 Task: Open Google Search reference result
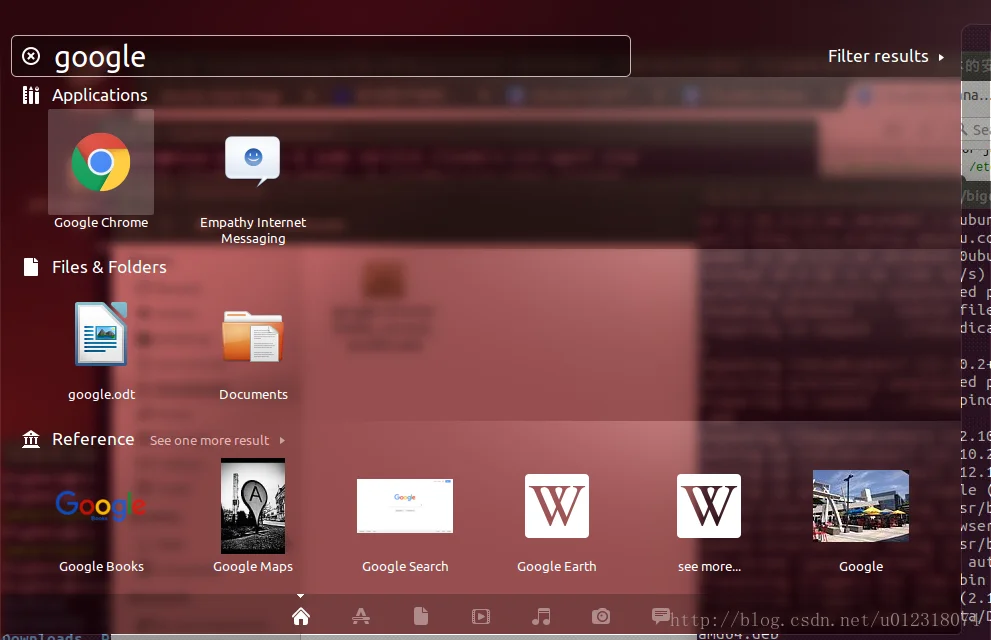405,506
